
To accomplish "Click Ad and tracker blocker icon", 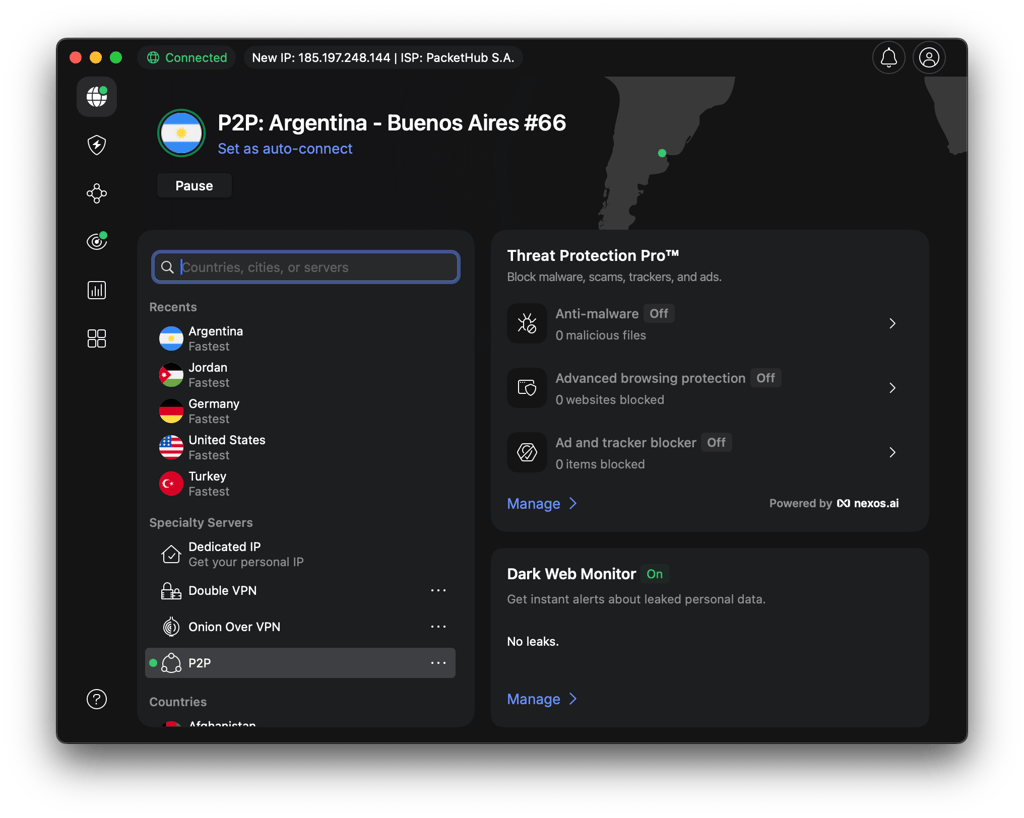I will pyautogui.click(x=527, y=452).
